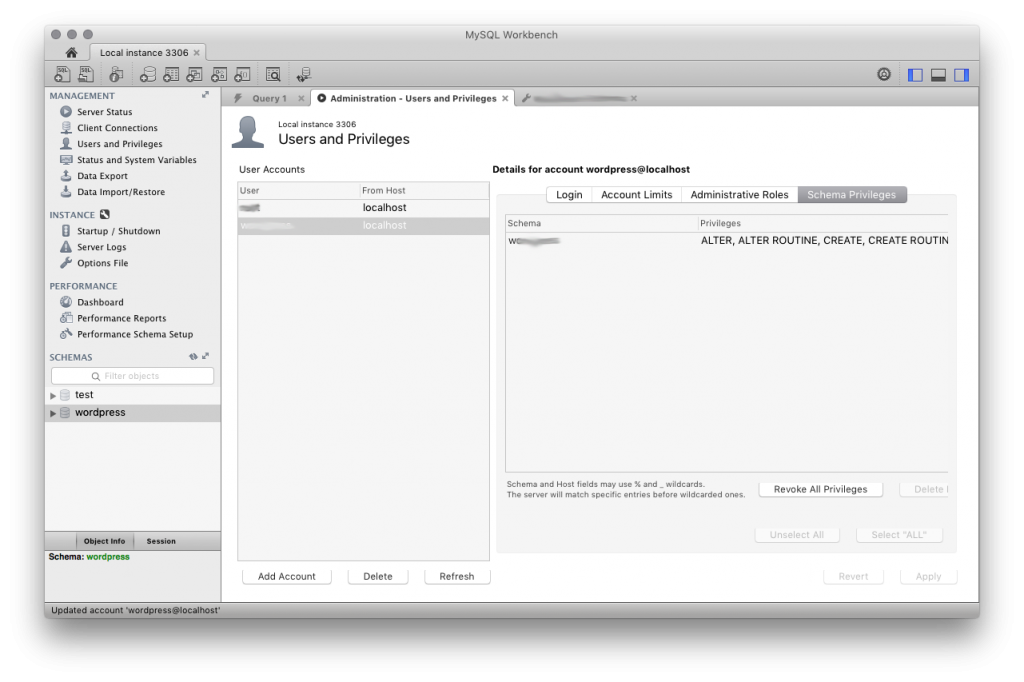Reconnect to DBMS toolbar icon
Viewport: 1024px width, 682px height.
tap(304, 74)
